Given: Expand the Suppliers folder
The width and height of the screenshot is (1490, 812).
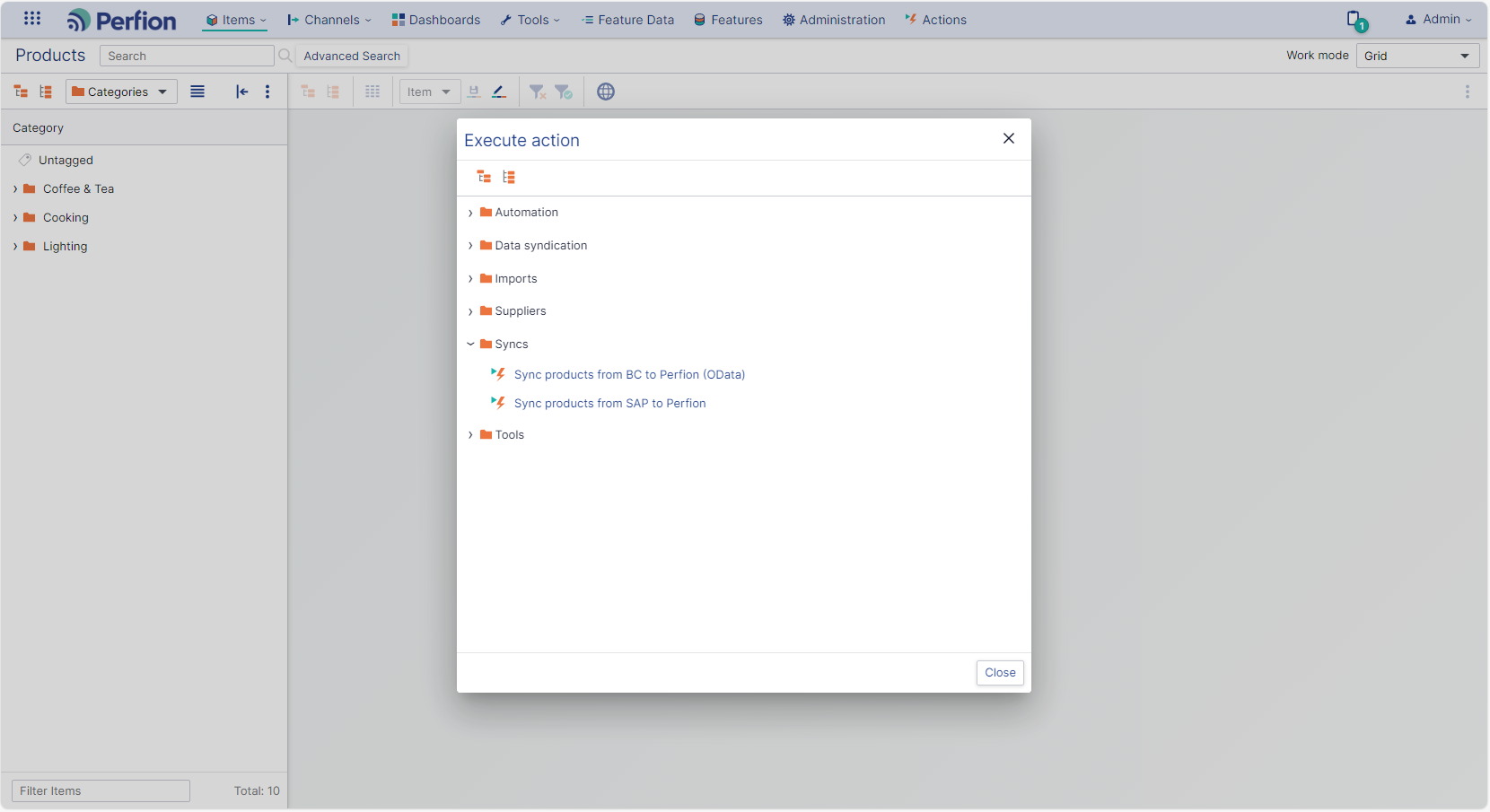Looking at the screenshot, I should coord(470,311).
